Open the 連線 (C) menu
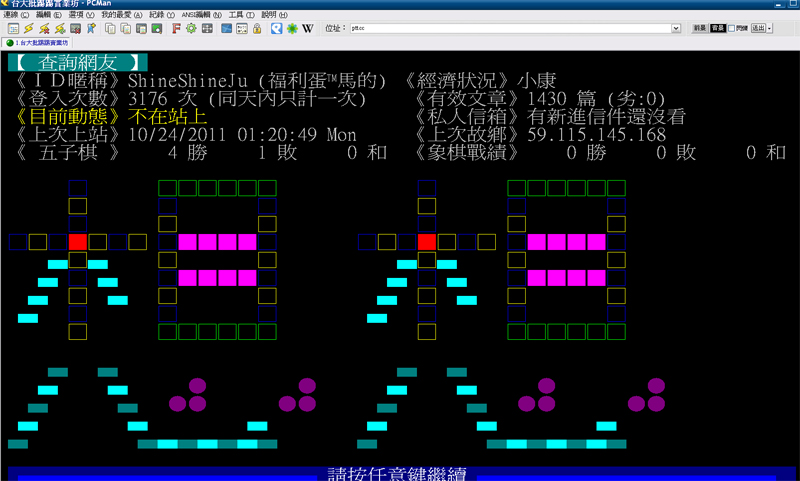This screenshot has height=481, width=800. [x=16, y=15]
